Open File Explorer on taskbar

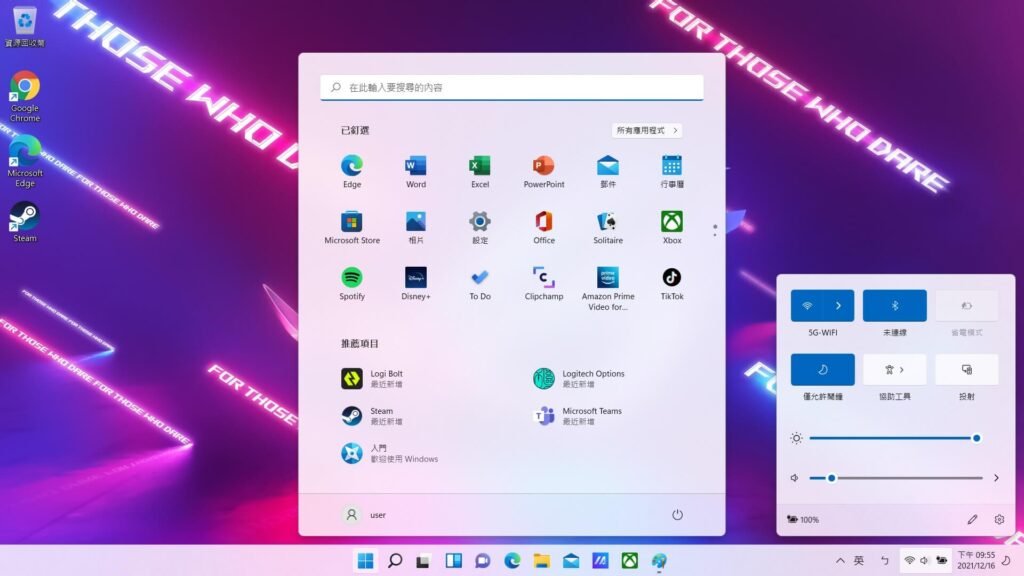(541, 560)
